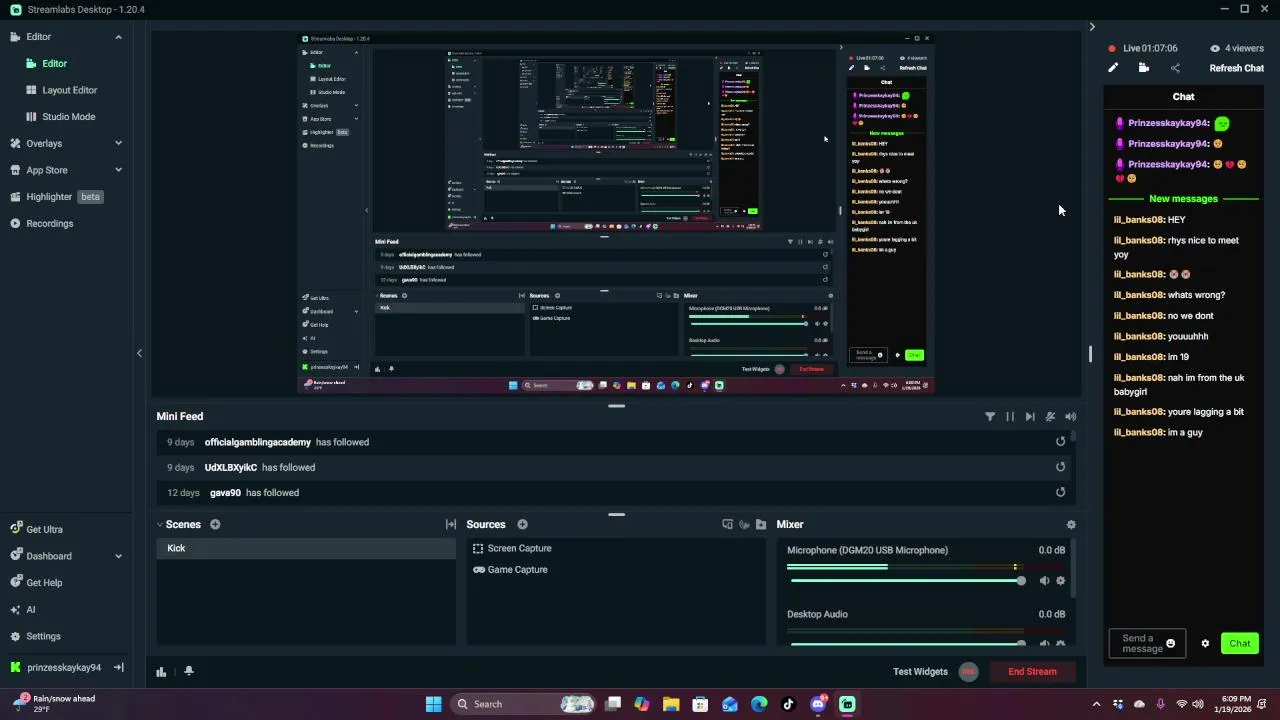This screenshot has height=720, width=1280.
Task: Mute the Microphone DGM20 USB channel
Action: [1044, 581]
